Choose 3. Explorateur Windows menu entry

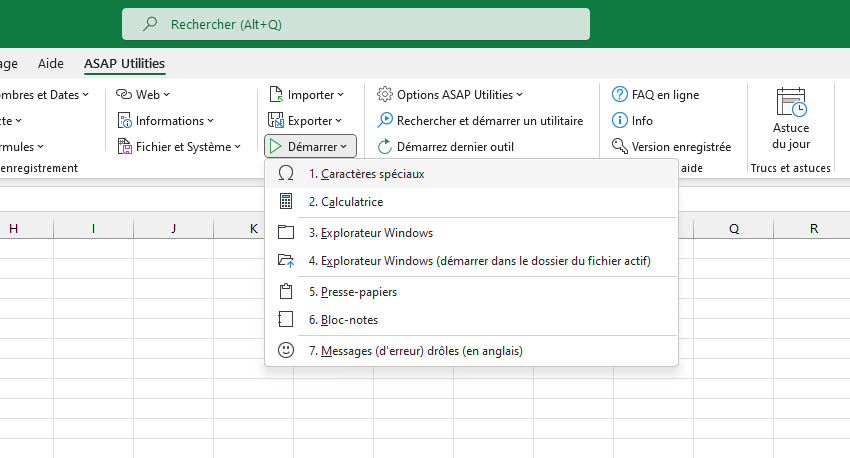(471, 233)
